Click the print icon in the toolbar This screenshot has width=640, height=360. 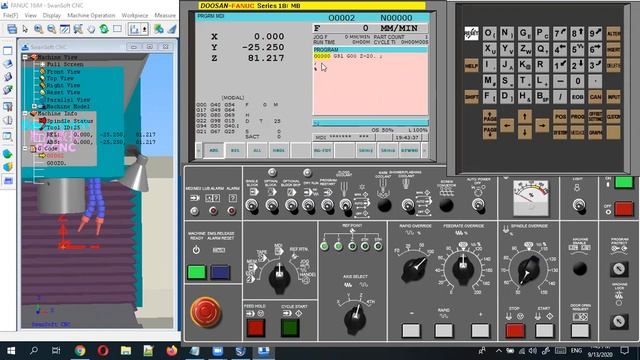tap(12, 29)
